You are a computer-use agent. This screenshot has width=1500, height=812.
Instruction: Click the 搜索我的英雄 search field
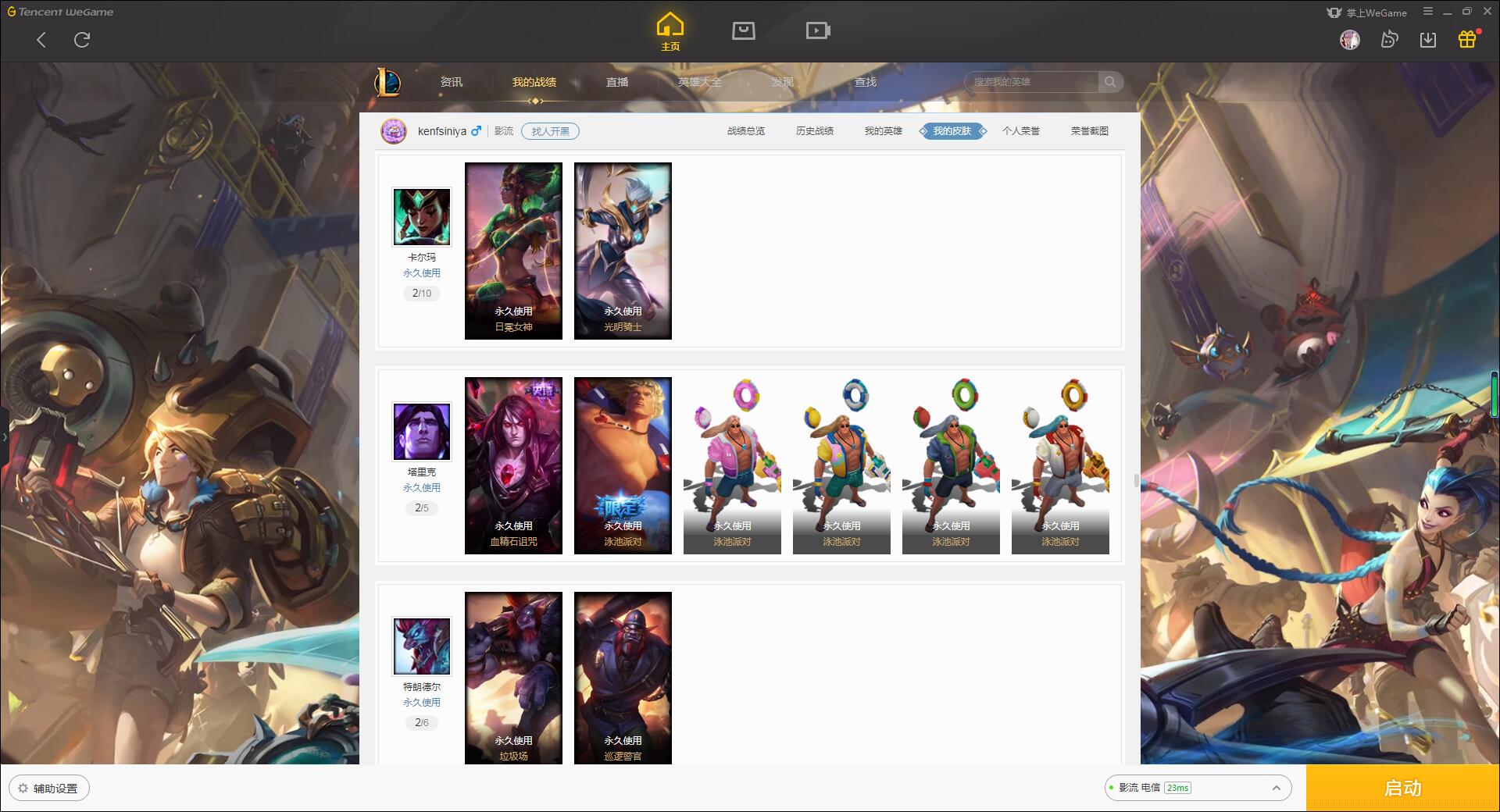click(1031, 82)
